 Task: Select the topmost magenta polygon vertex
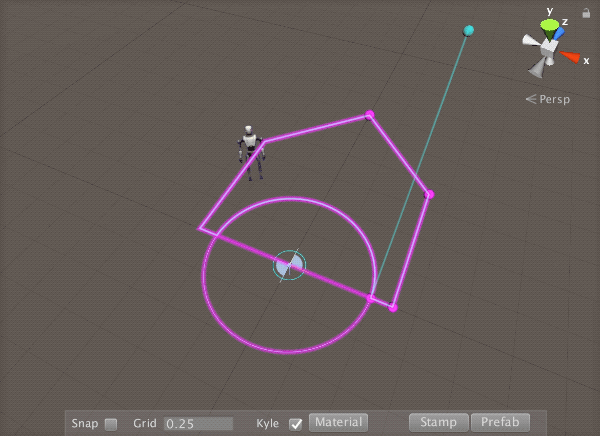[x=369, y=115]
